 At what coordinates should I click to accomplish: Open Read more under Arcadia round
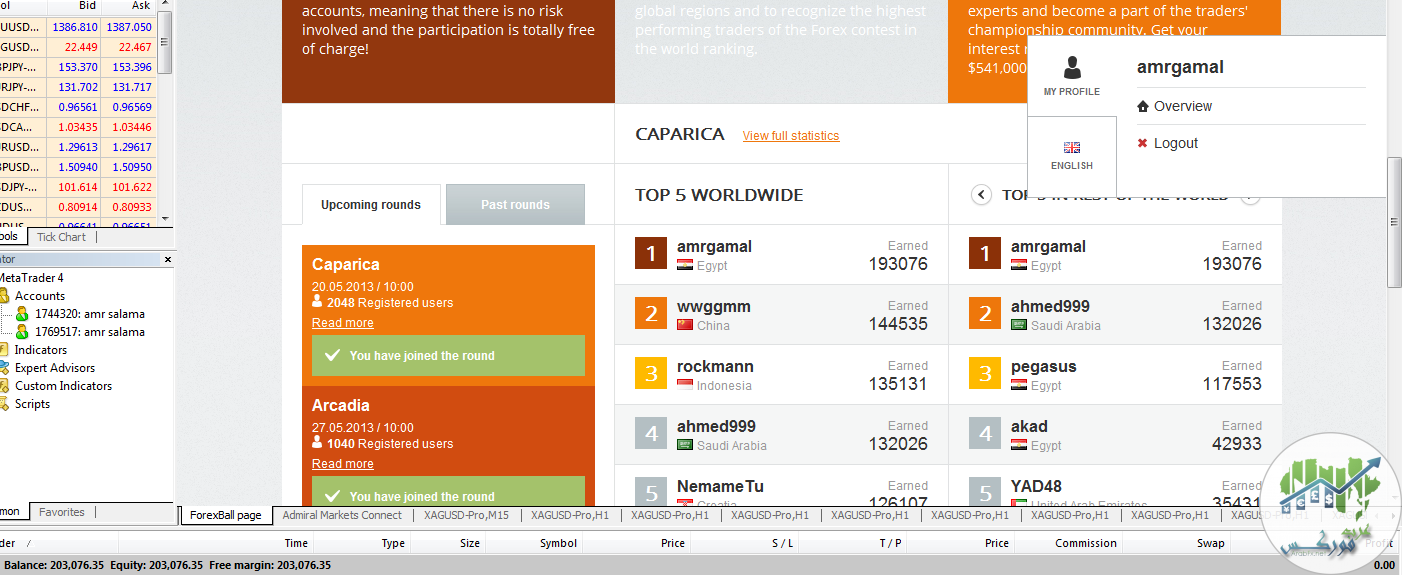(x=343, y=464)
